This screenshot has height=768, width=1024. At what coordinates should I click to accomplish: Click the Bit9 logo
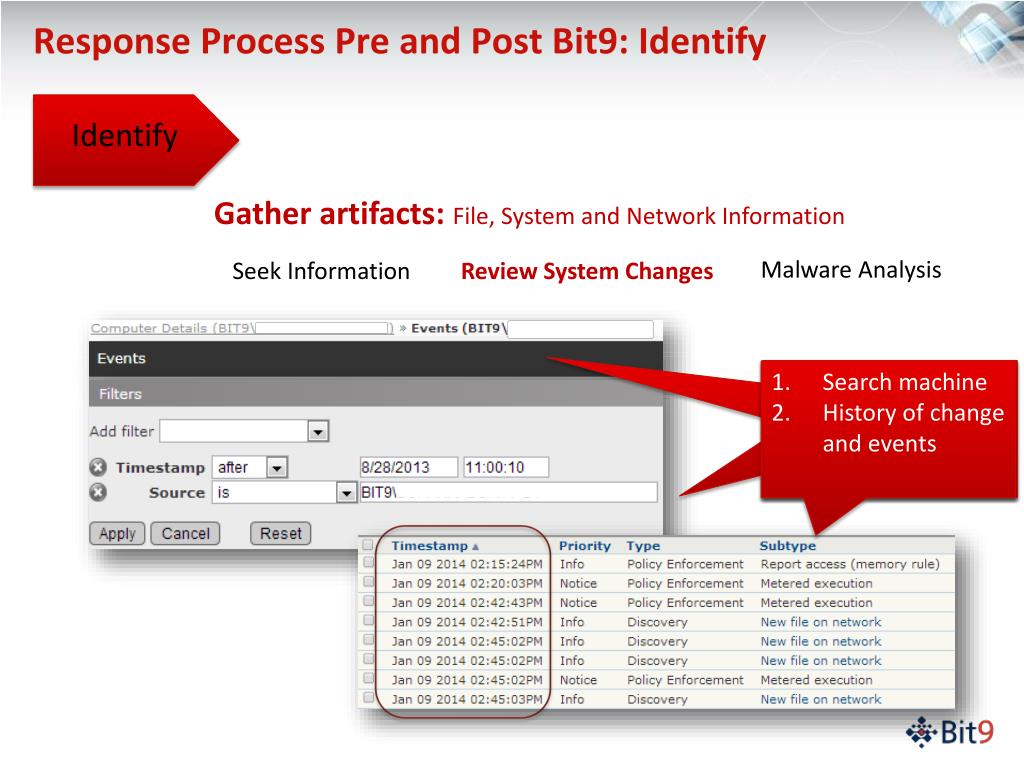tap(950, 732)
